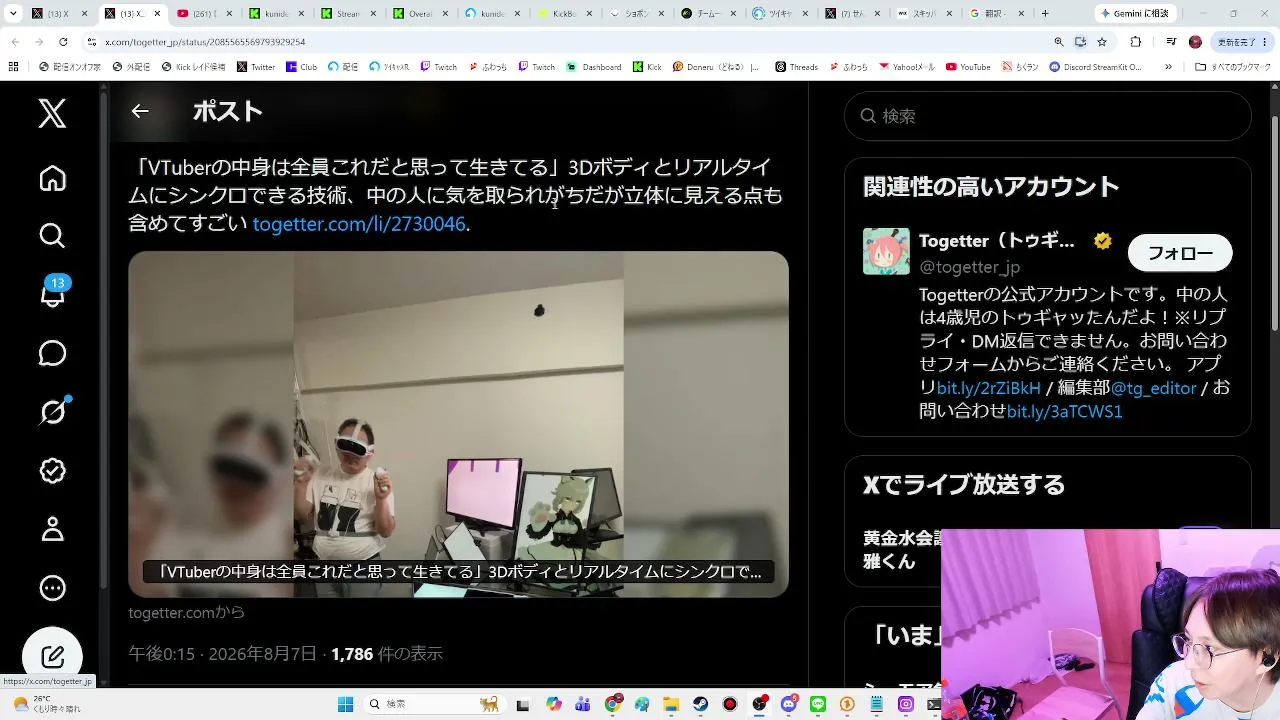Focus the Windows taskbar search box
The width and height of the screenshot is (1280, 720).
[x=433, y=704]
